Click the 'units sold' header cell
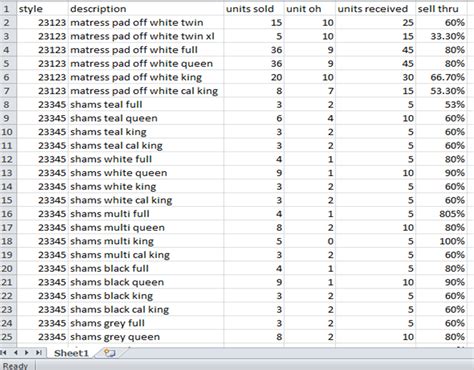 [254, 9]
